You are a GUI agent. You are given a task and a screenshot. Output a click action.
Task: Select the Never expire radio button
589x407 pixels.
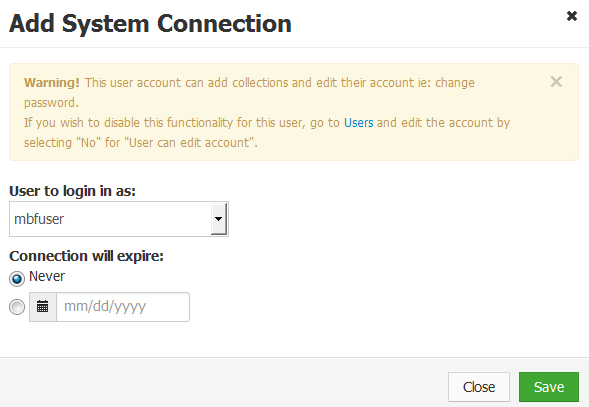click(17, 278)
